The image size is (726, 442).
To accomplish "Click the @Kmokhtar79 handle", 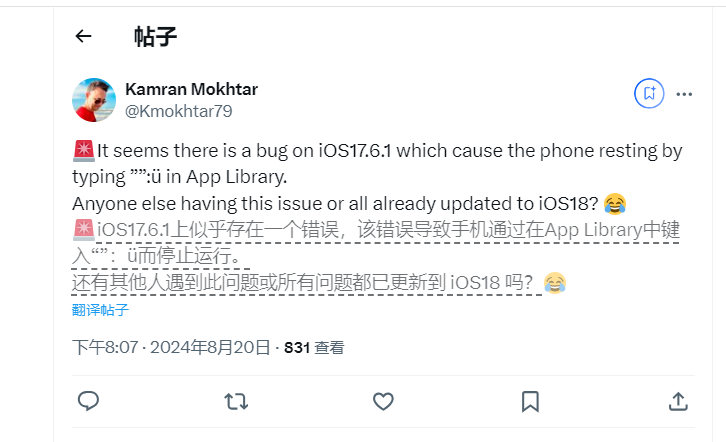I will (179, 111).
